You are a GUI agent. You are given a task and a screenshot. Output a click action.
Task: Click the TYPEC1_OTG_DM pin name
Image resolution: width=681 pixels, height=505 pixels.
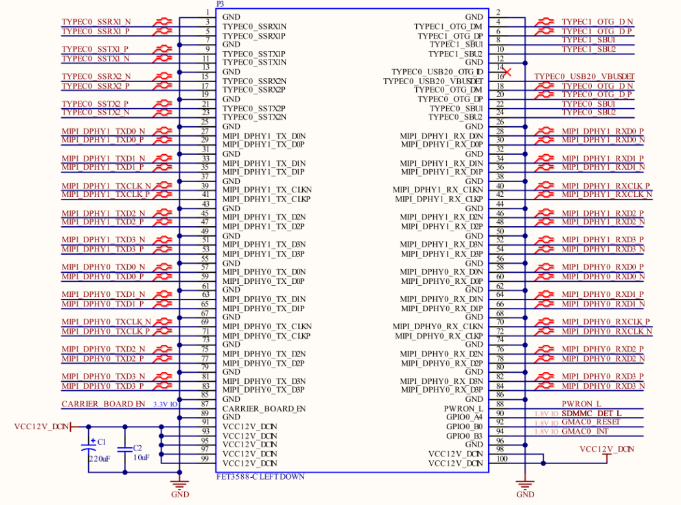pyautogui.click(x=448, y=27)
